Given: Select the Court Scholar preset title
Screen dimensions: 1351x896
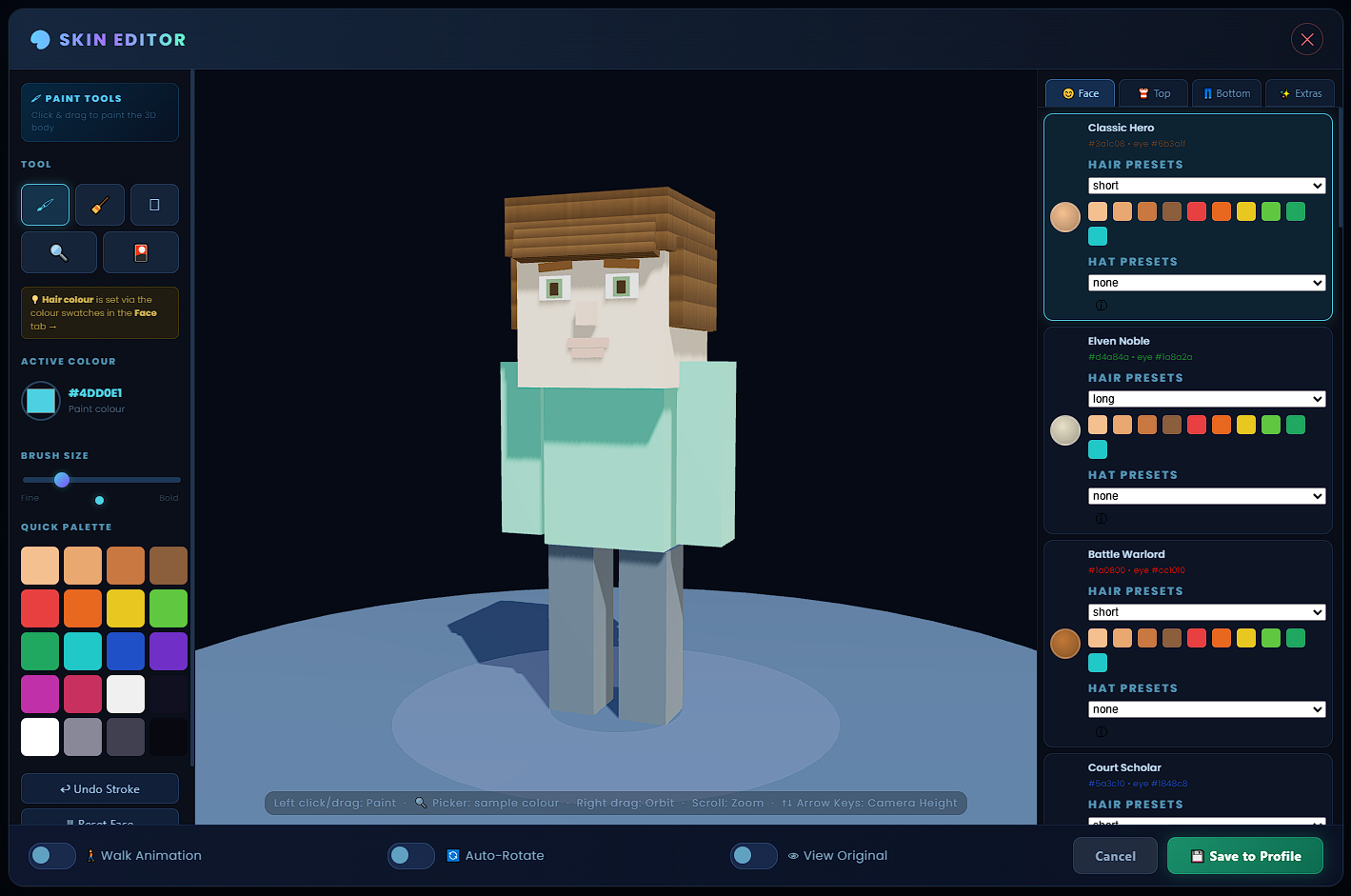Looking at the screenshot, I should [x=1124, y=767].
